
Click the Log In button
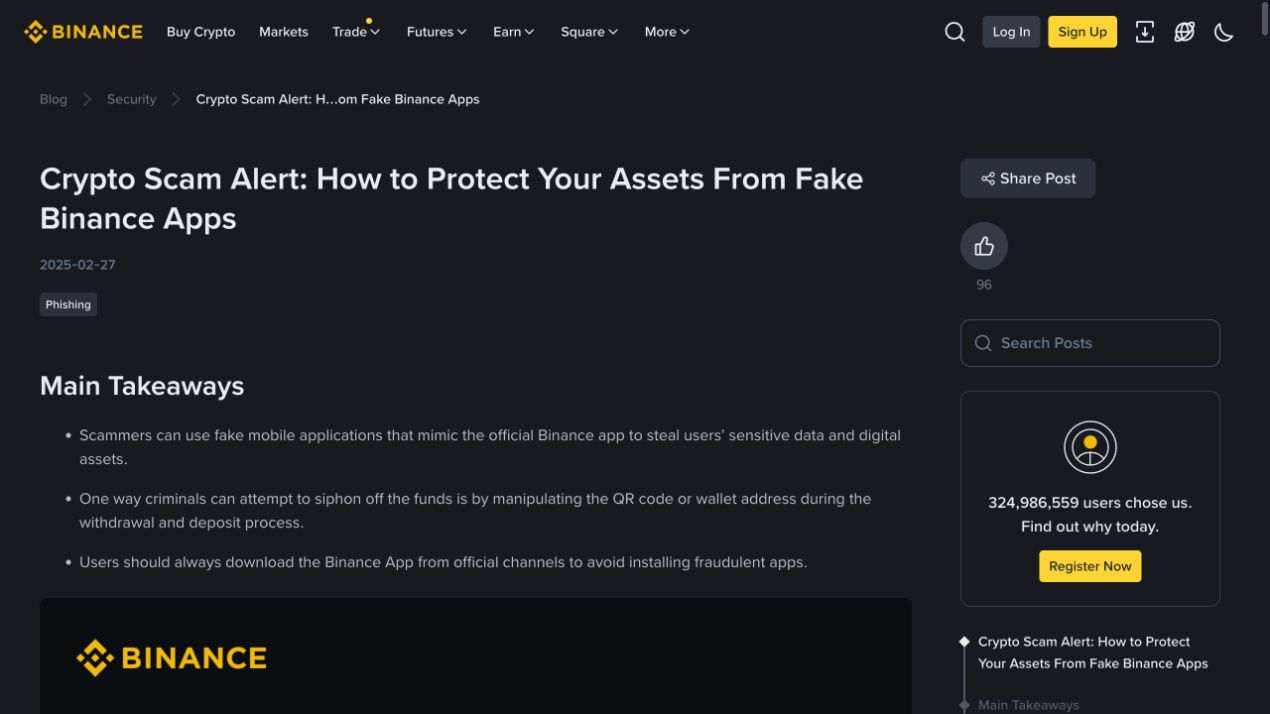(1011, 32)
